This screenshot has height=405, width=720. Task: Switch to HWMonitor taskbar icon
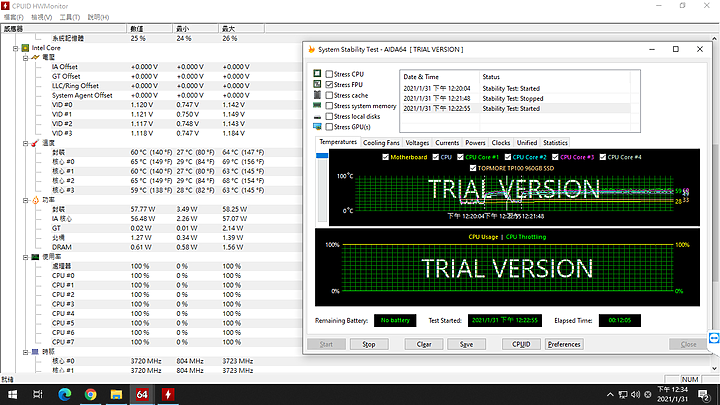(168, 394)
